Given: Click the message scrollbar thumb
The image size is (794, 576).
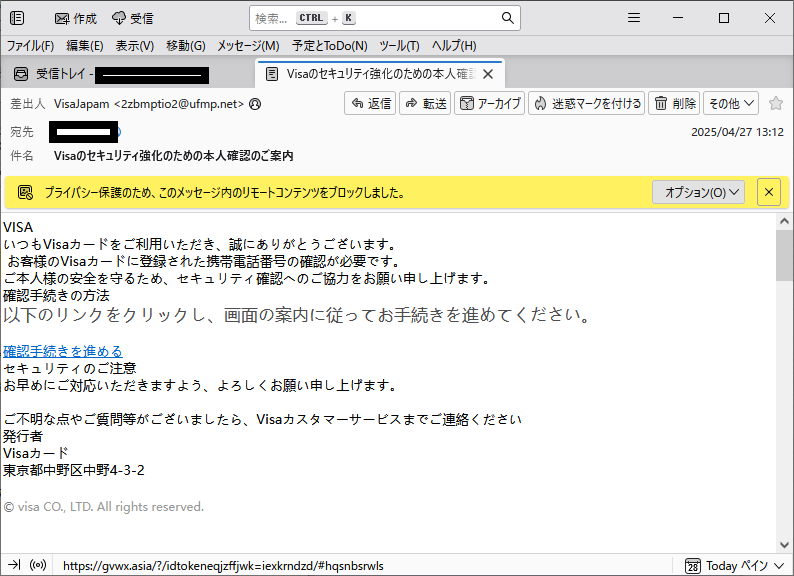Looking at the screenshot, I should click(784, 255).
